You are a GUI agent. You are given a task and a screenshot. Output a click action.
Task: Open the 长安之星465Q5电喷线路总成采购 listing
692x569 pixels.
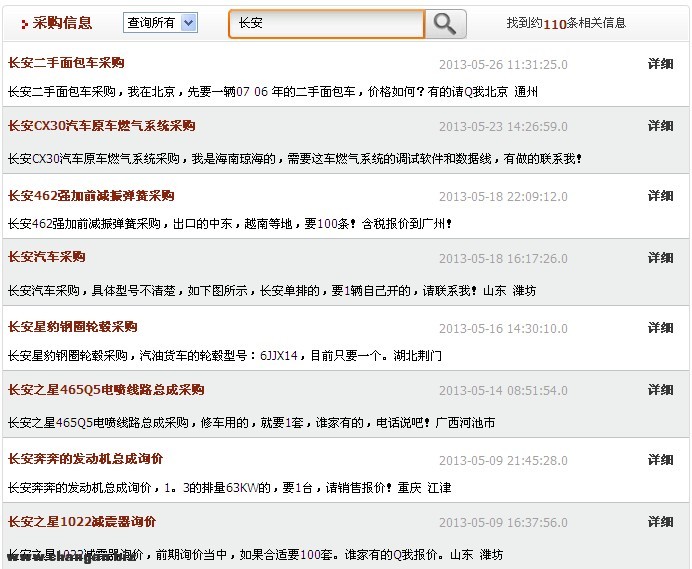(105, 390)
